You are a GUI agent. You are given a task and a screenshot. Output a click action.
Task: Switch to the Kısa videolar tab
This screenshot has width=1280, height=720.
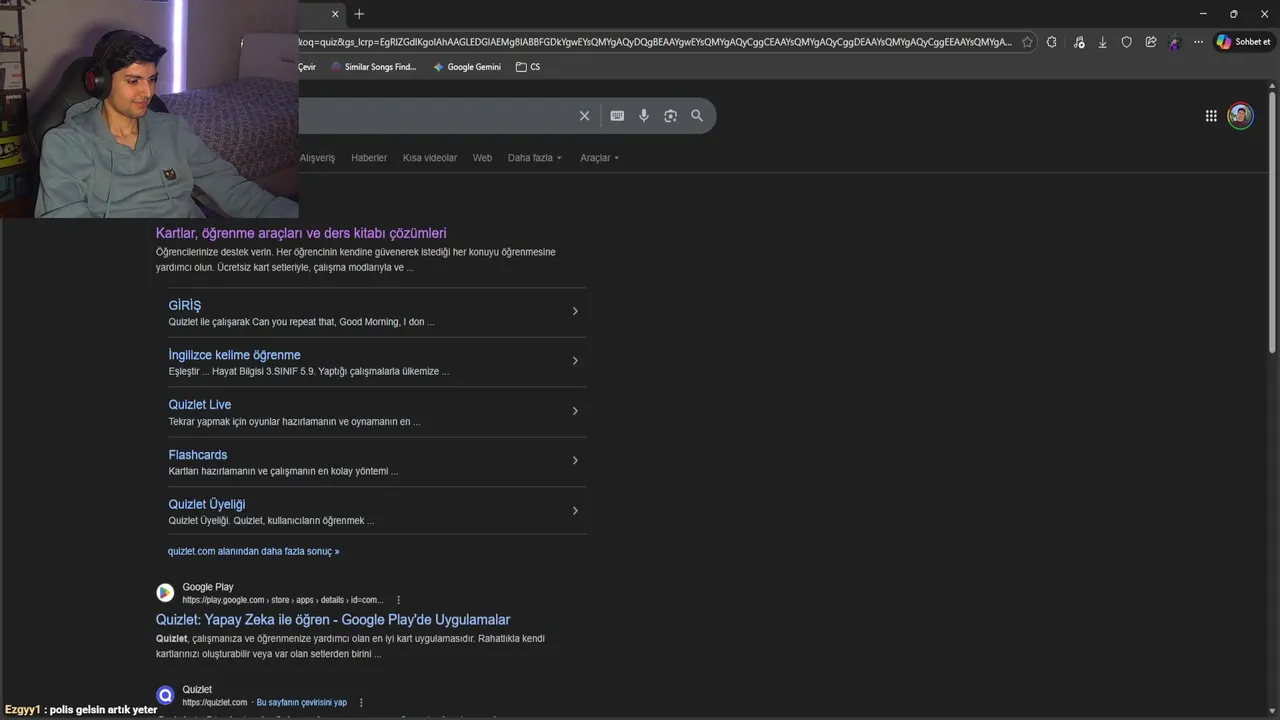pyautogui.click(x=430, y=158)
